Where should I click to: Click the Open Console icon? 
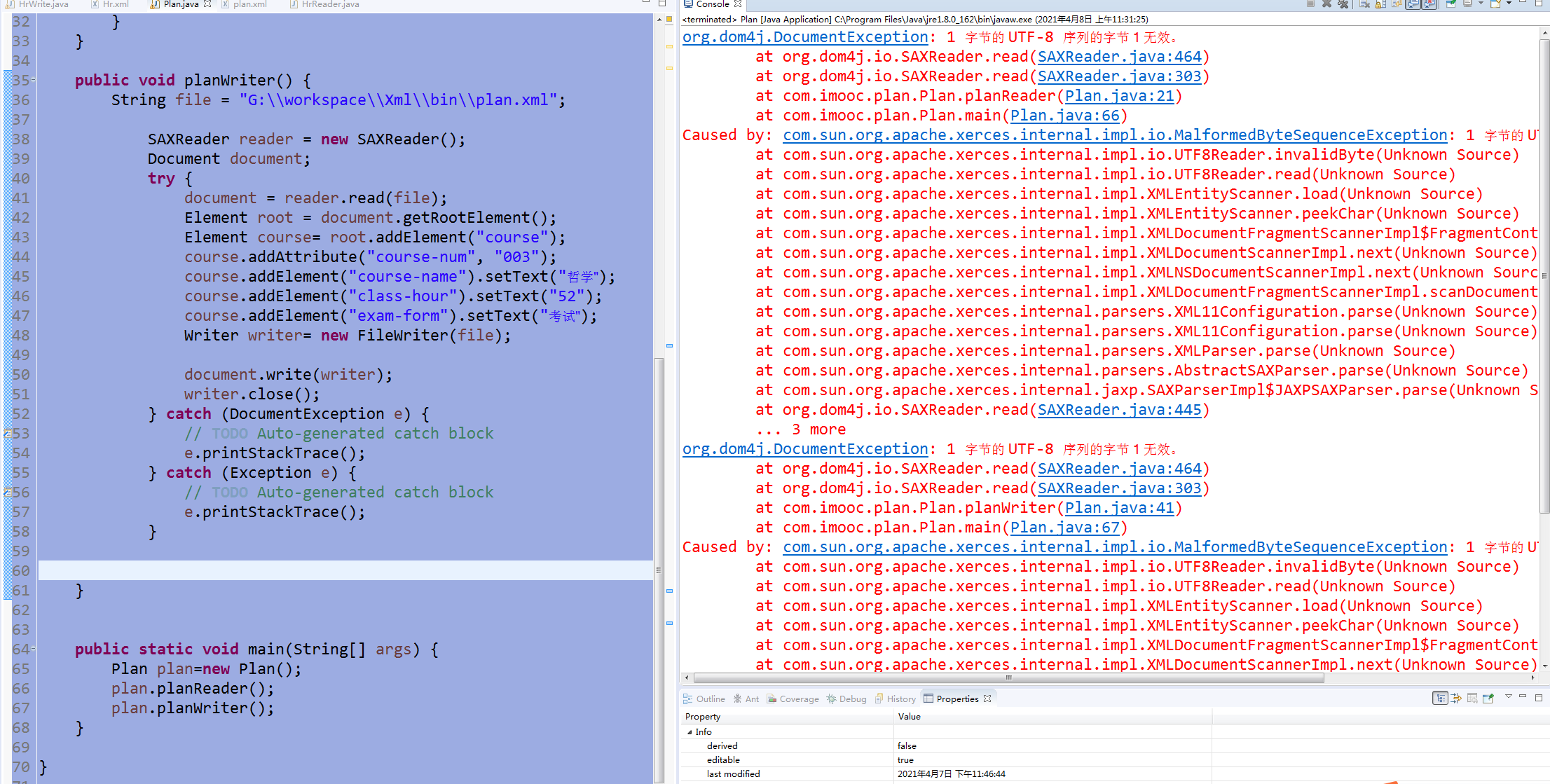coord(1495,4)
